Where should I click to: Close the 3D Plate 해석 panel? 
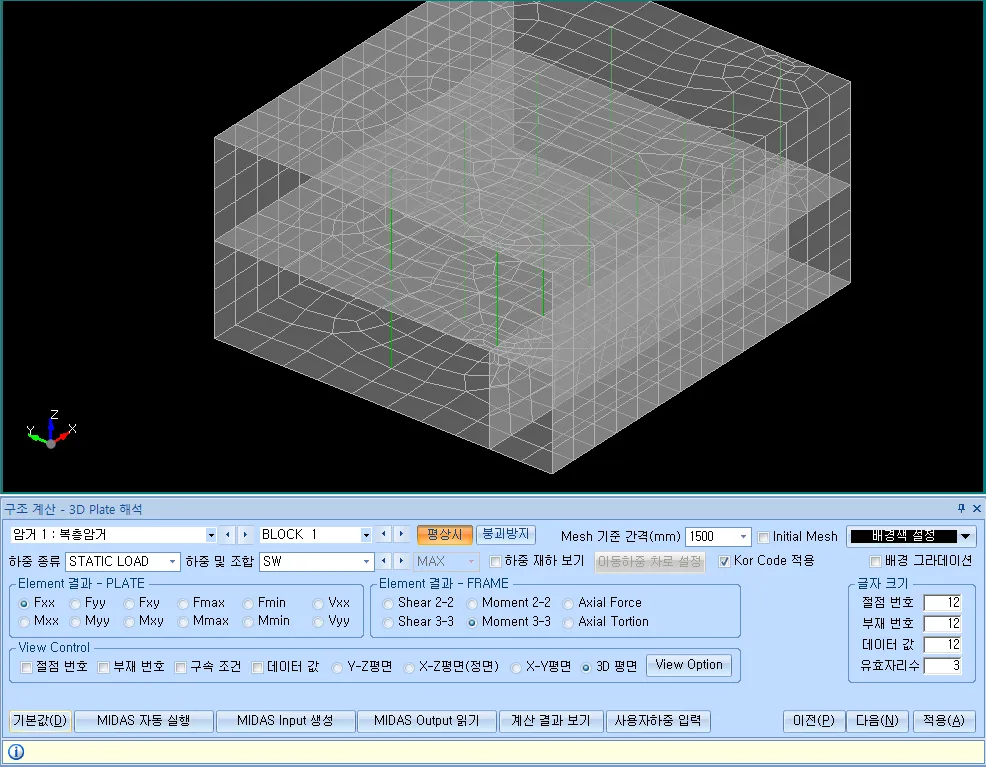pos(977,508)
